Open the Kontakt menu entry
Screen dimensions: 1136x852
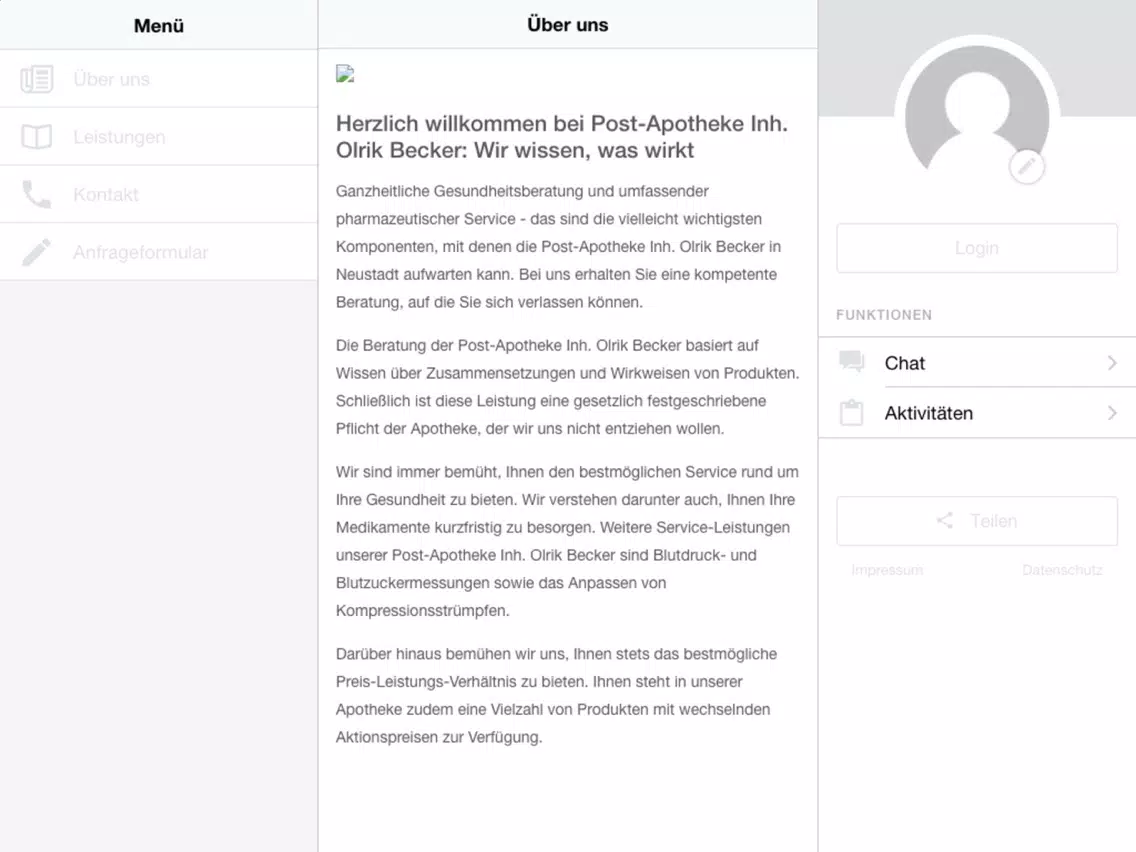tap(159, 194)
